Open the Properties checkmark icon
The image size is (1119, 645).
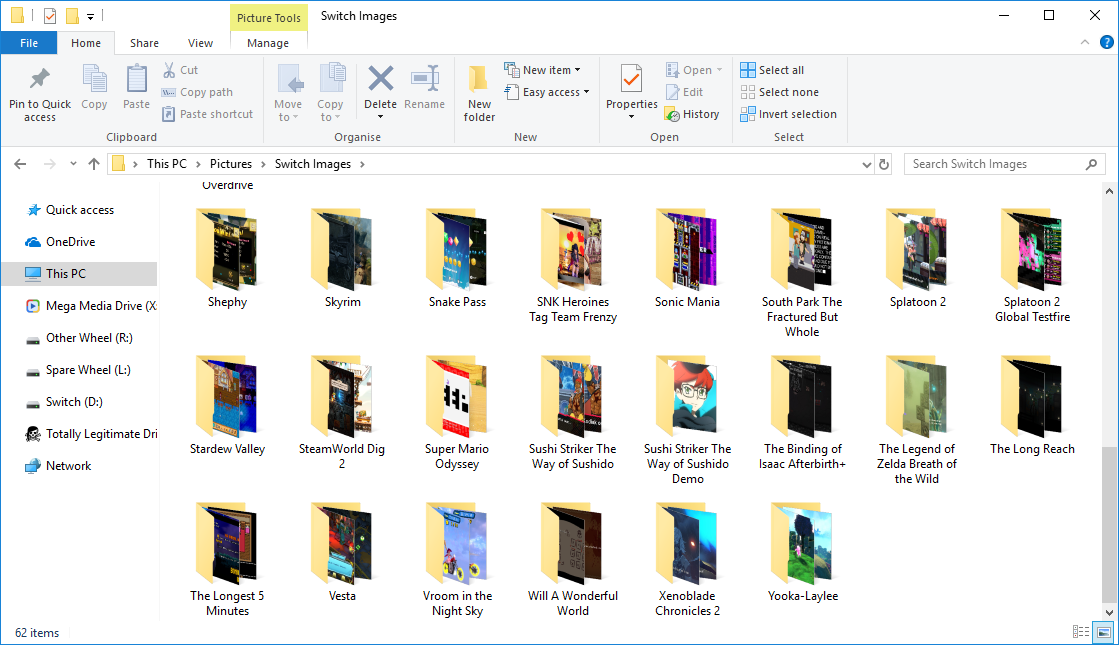point(632,78)
